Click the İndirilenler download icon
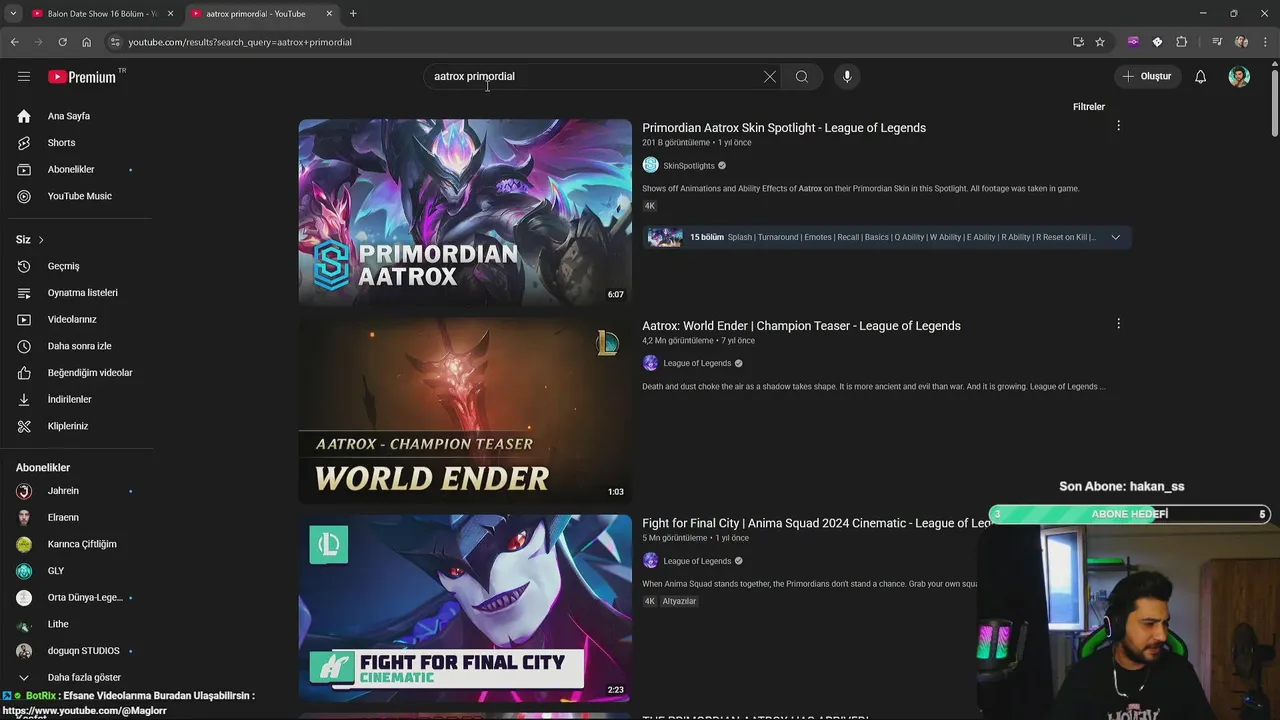Image resolution: width=1280 pixels, height=720 pixels. (x=24, y=400)
